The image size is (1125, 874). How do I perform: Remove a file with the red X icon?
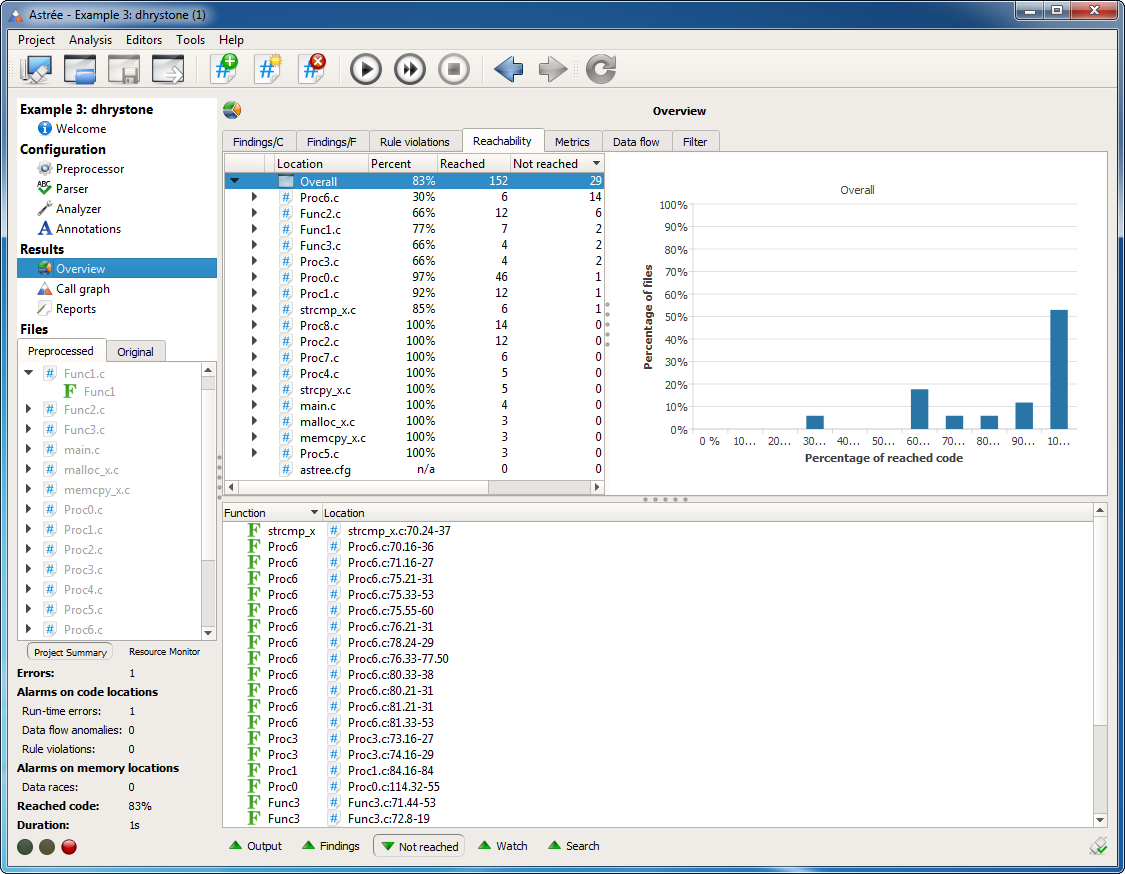click(x=312, y=69)
